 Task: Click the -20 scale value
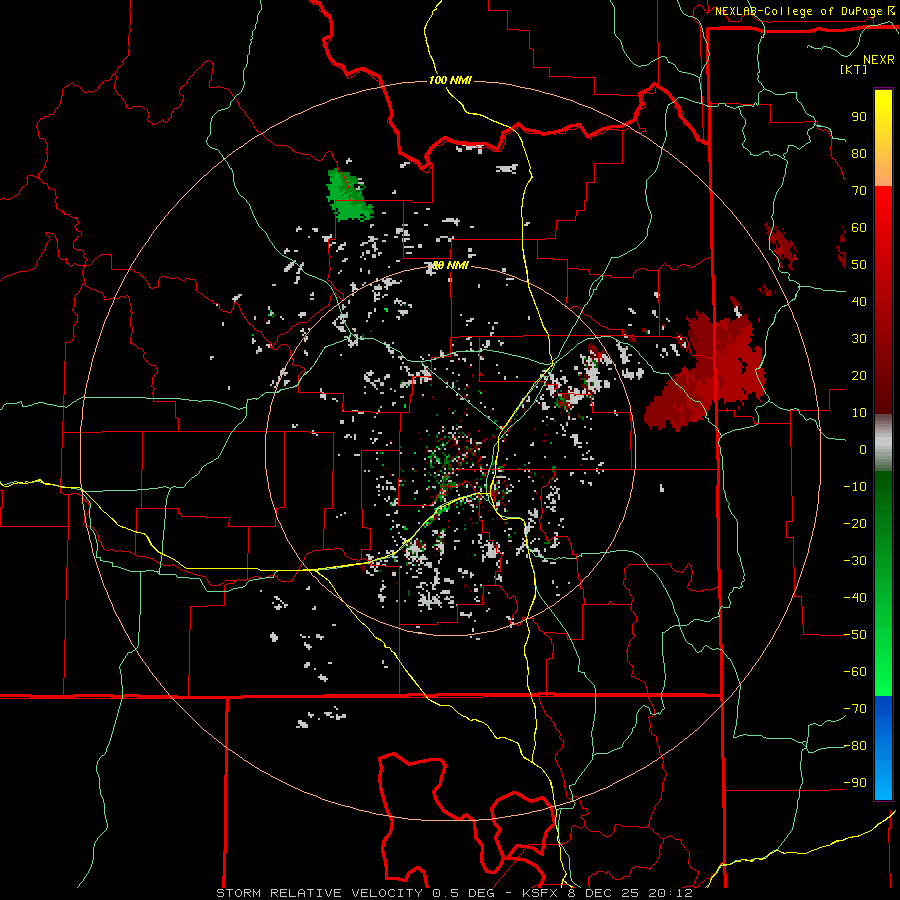point(855,524)
